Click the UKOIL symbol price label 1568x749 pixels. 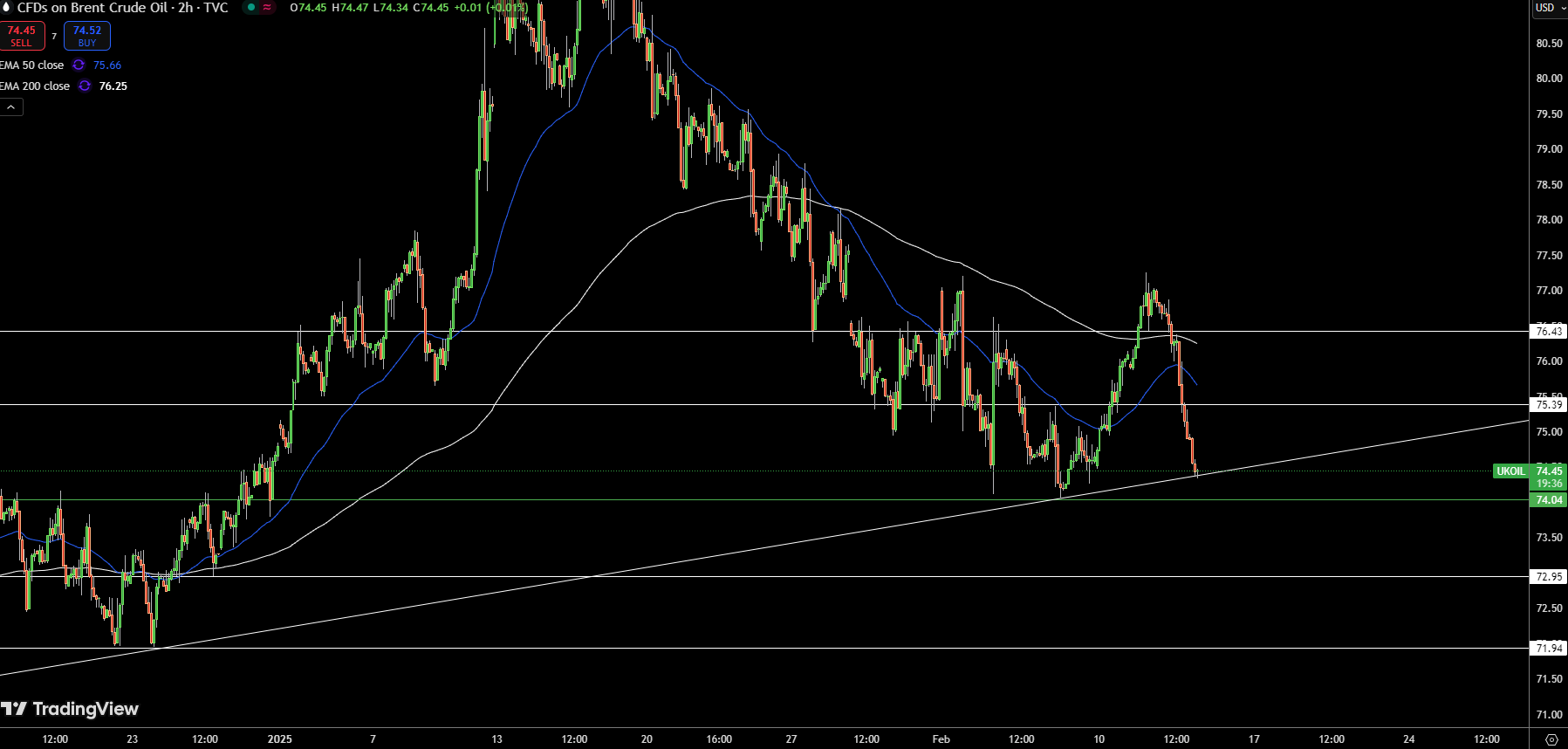(x=1510, y=471)
